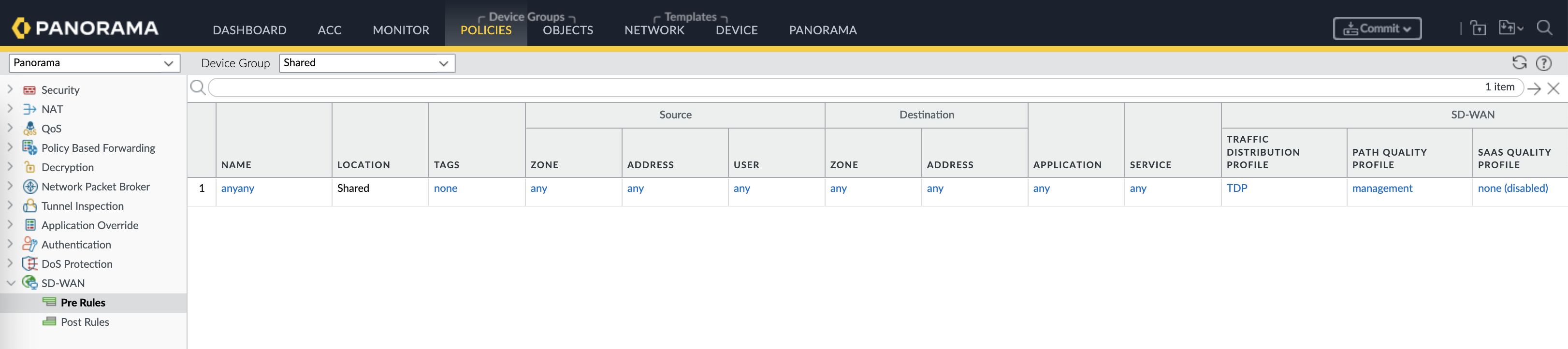Expand the Security tree node
Image resolution: width=1568 pixels, height=349 pixels.
[10, 89]
